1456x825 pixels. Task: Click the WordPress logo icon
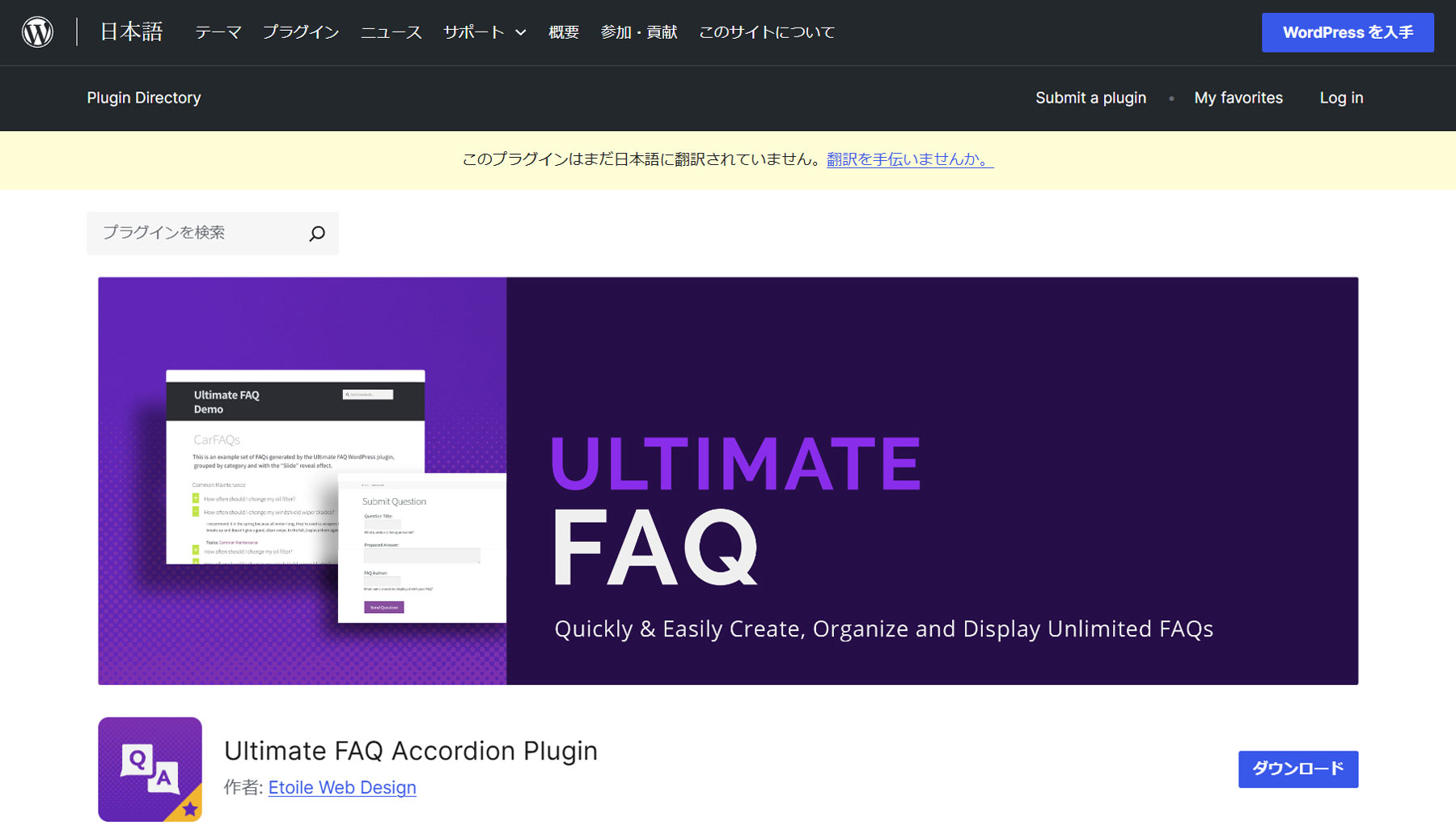38,32
